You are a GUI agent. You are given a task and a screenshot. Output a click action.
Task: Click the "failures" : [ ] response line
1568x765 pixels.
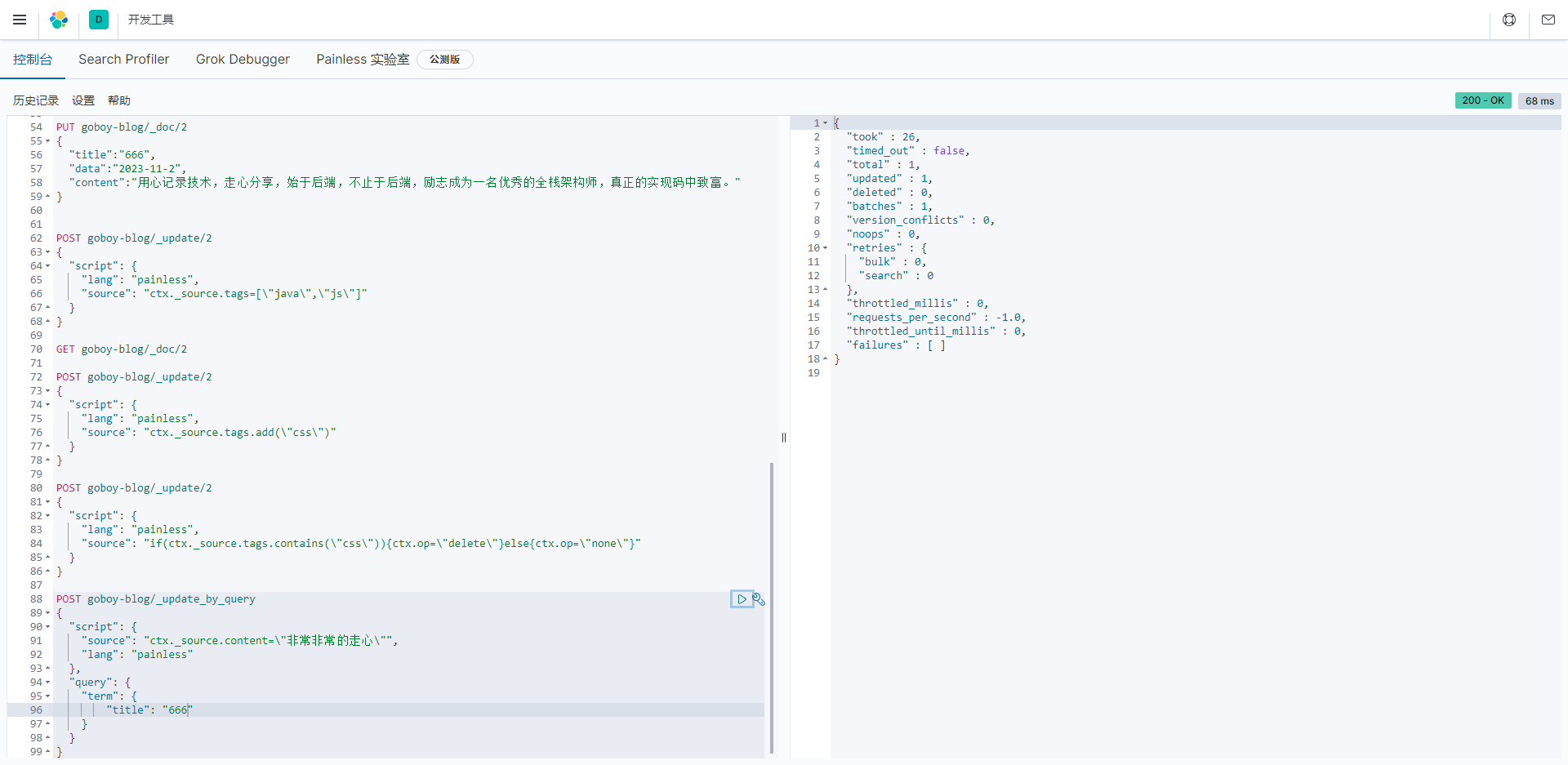896,345
